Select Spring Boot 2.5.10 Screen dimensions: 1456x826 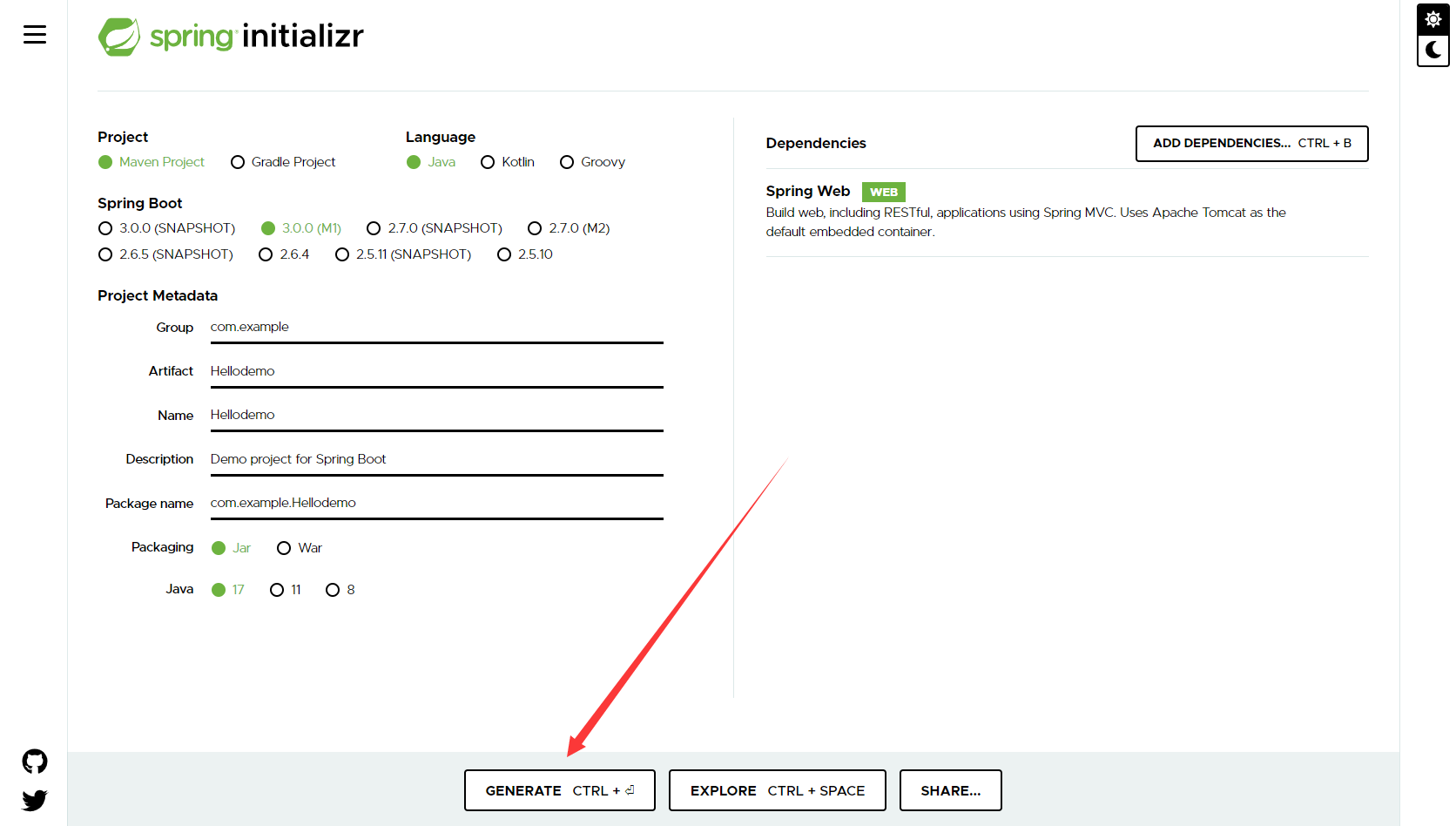pyautogui.click(x=525, y=254)
